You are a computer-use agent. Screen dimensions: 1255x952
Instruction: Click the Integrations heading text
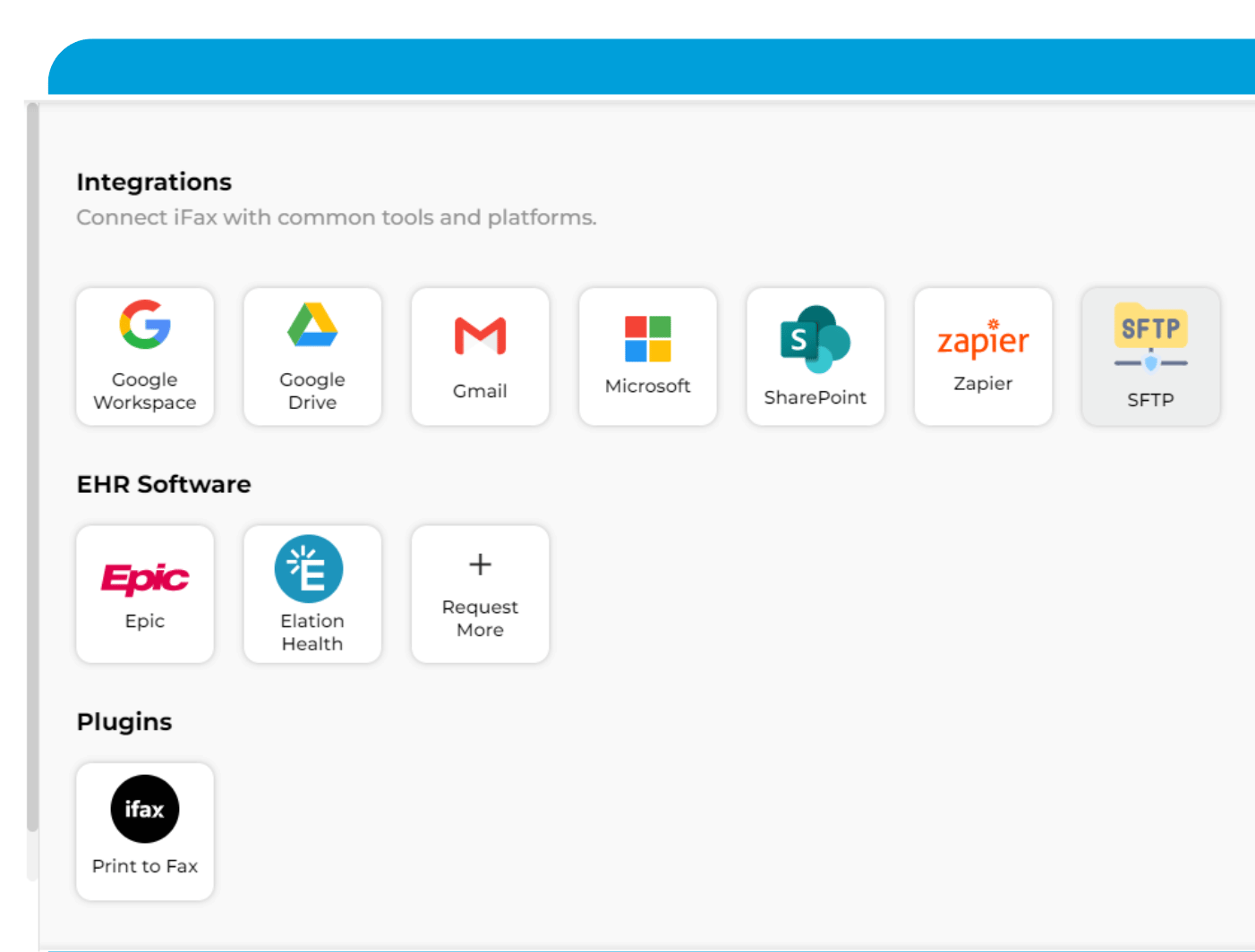(154, 182)
